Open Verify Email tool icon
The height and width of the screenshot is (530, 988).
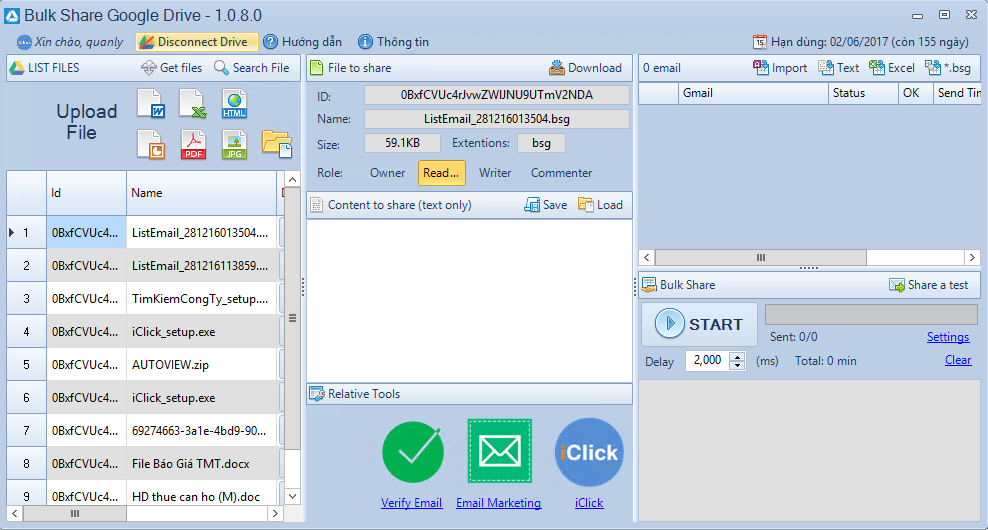[x=413, y=452]
